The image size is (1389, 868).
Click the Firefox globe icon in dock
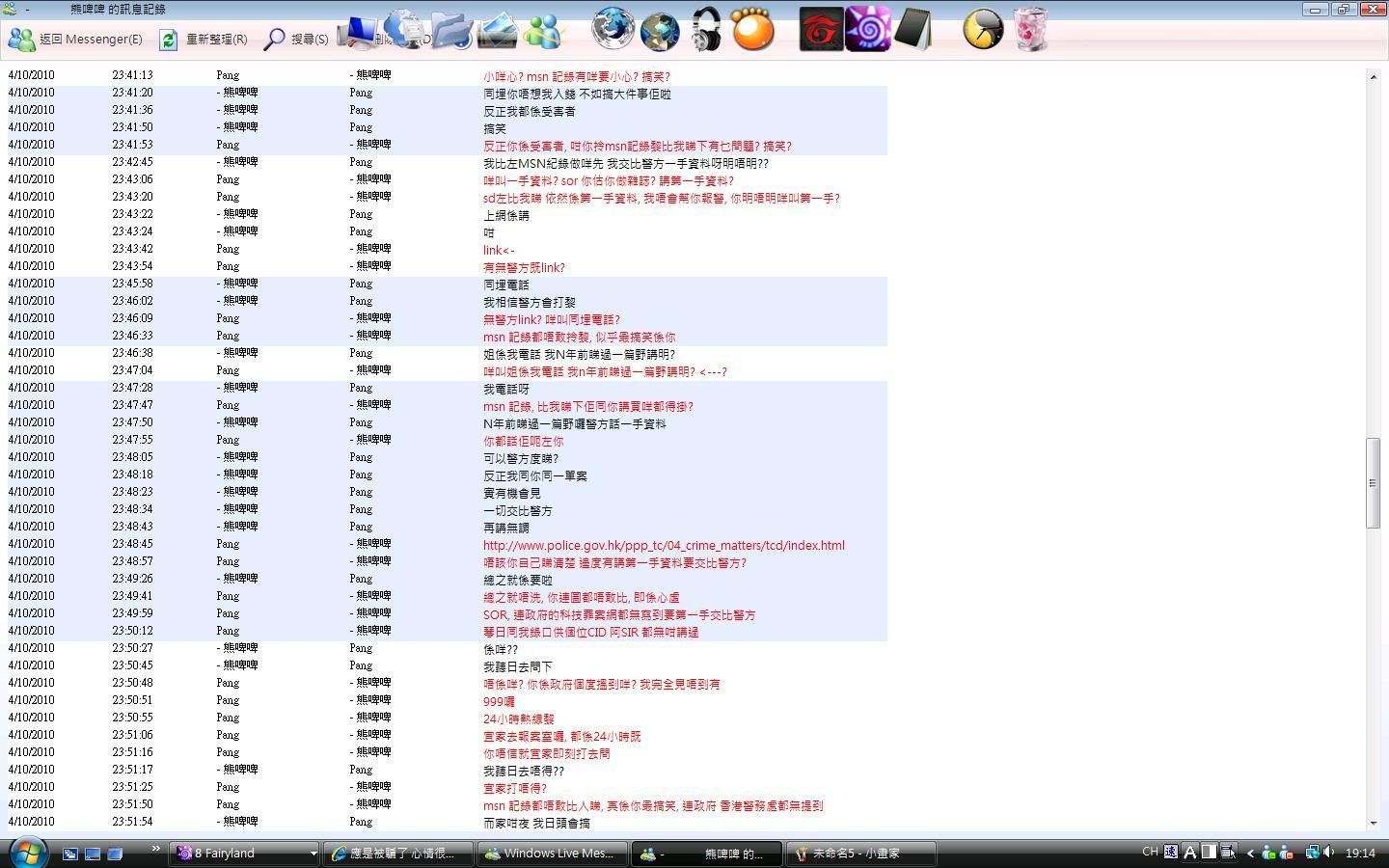point(613,29)
